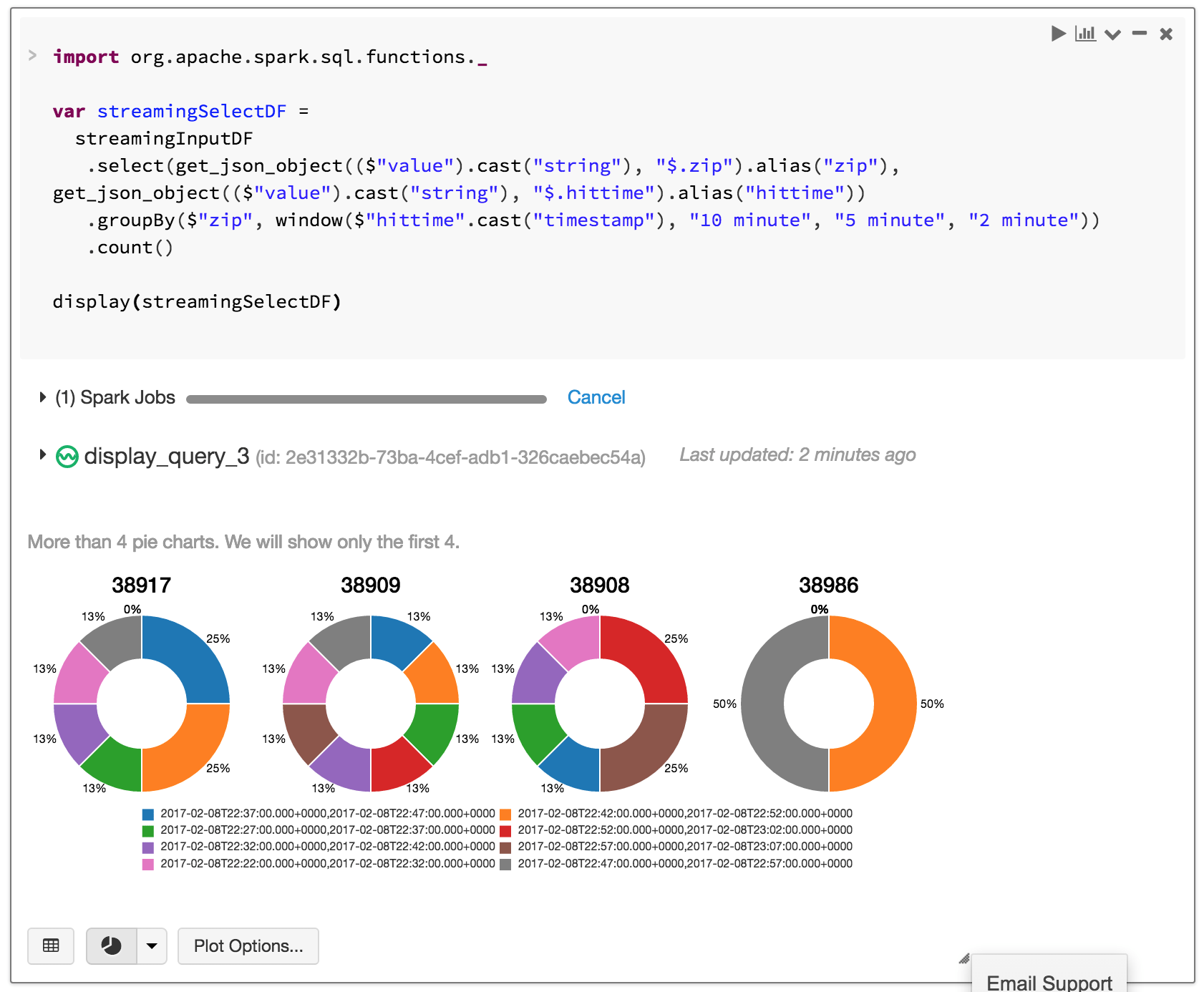Expand the Spark Jobs section

click(x=43, y=397)
